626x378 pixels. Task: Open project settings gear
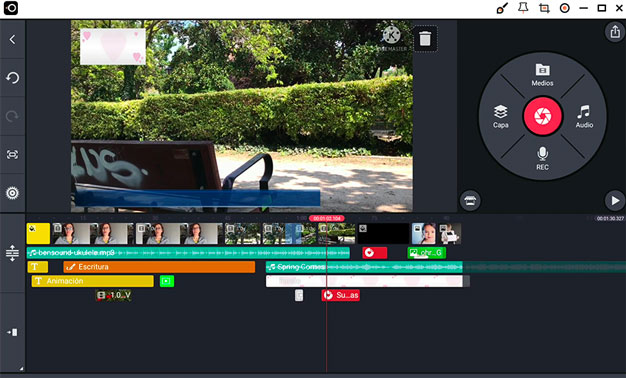click(12, 193)
